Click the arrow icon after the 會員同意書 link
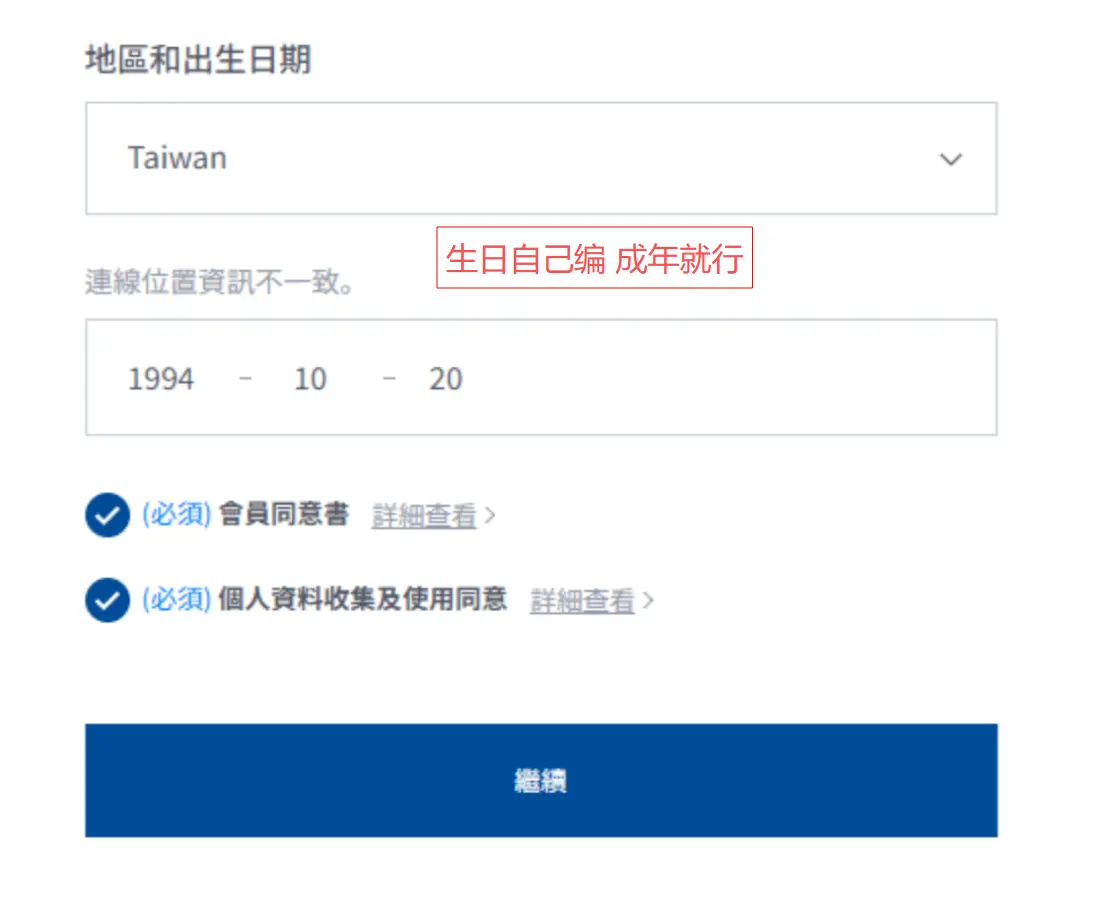The height and width of the screenshot is (897, 1104). [x=490, y=516]
